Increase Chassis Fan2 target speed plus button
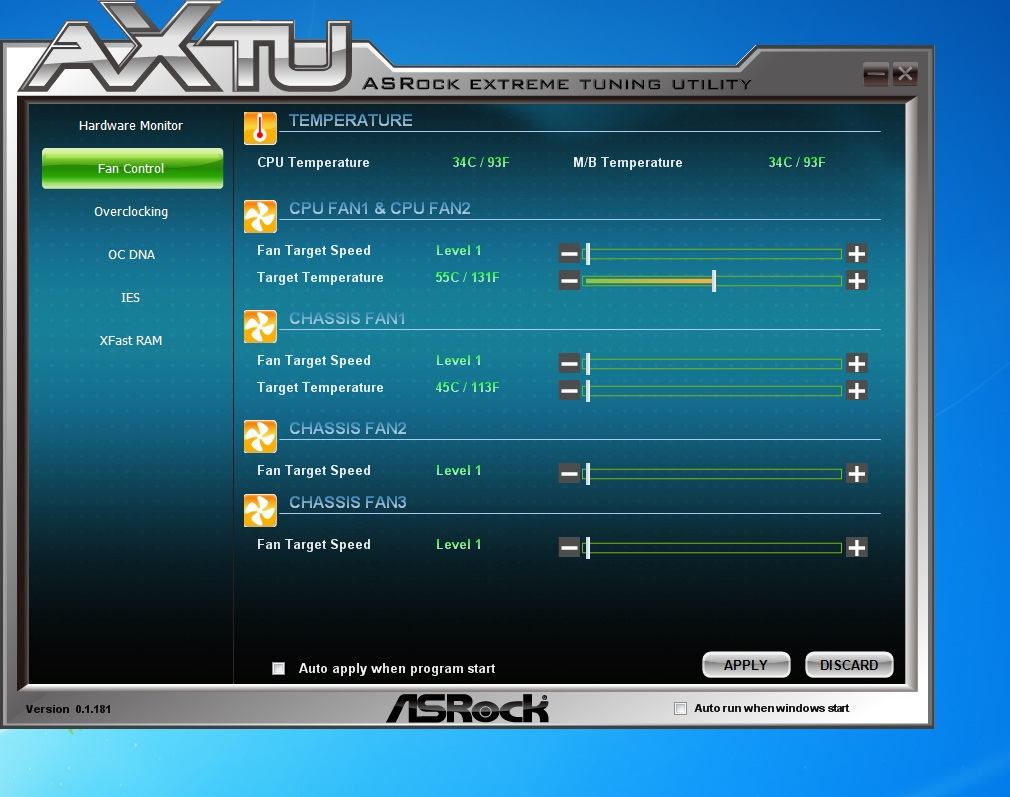The height and width of the screenshot is (797, 1010). (857, 474)
